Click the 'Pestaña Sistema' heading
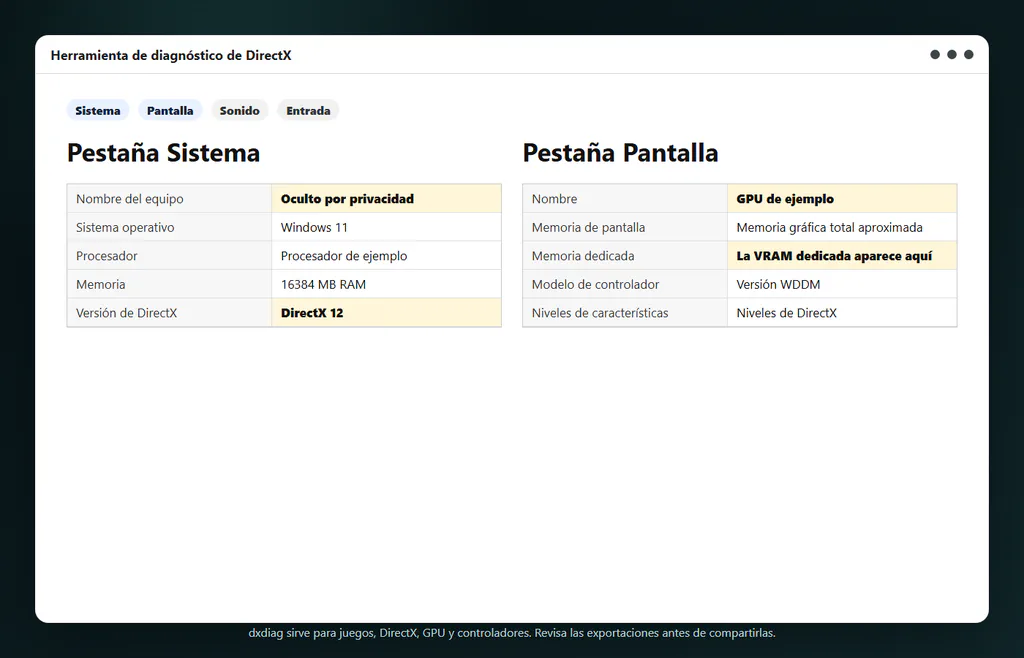This screenshot has height=658, width=1024. [163, 153]
